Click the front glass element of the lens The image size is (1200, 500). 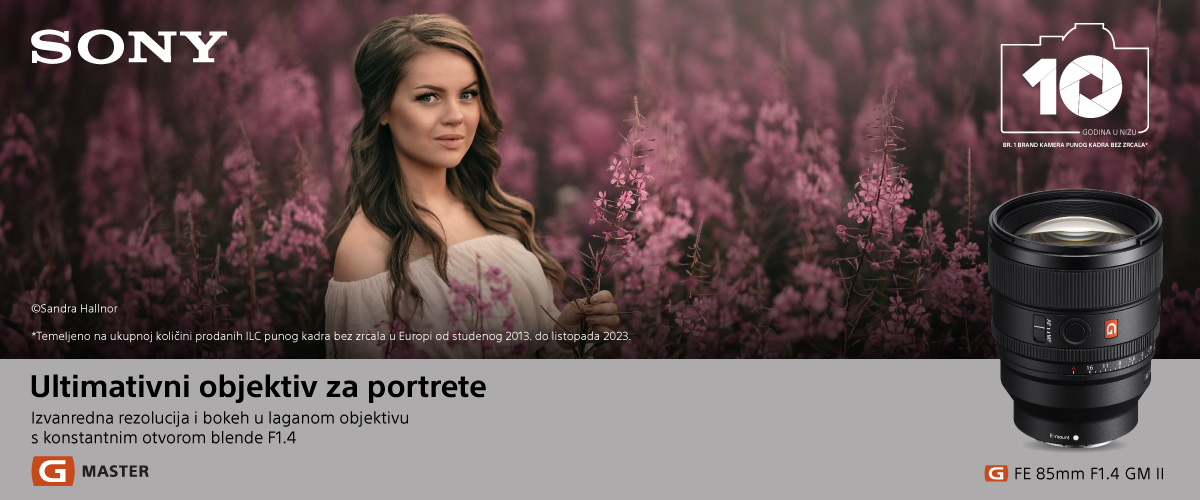tap(1074, 233)
